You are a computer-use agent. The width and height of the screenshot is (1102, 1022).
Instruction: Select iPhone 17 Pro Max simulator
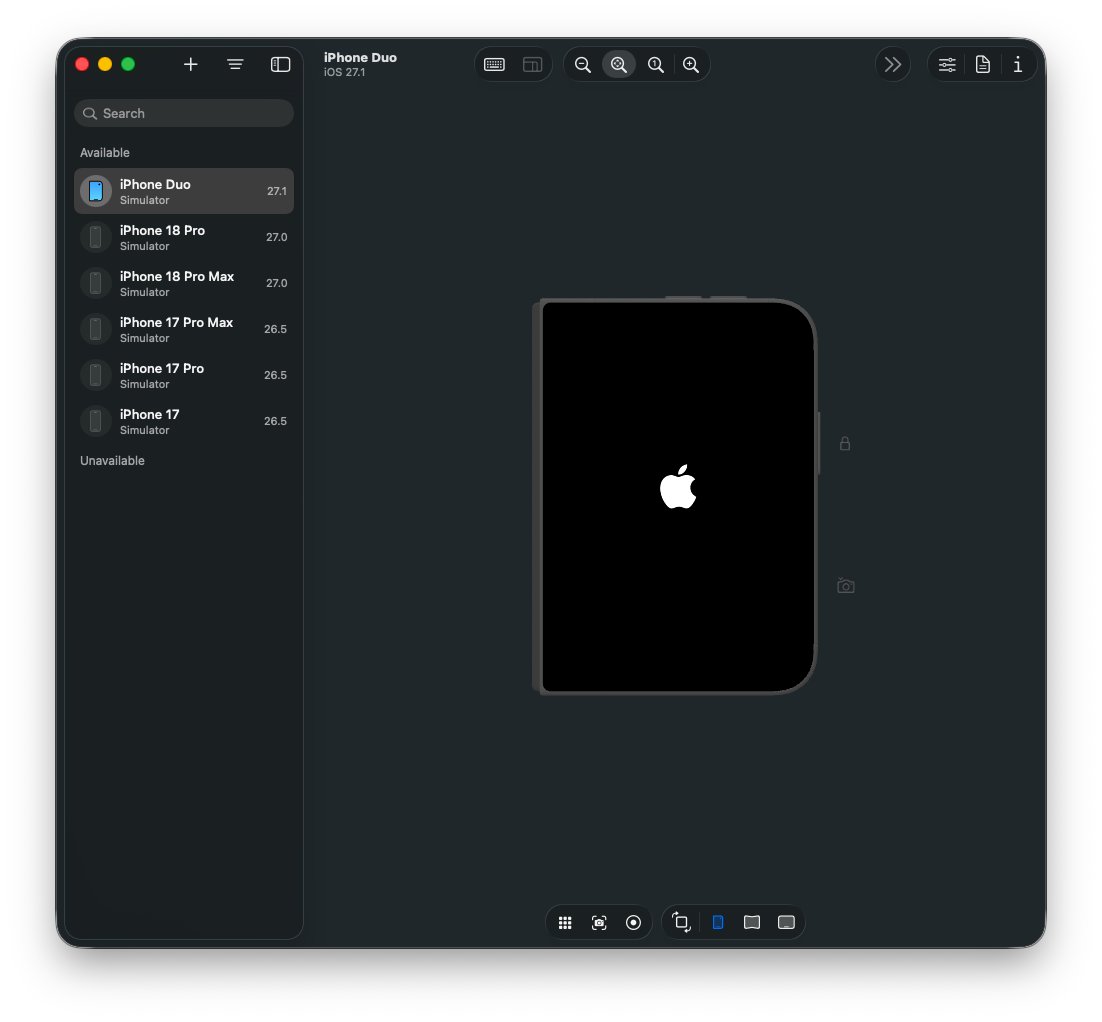pos(183,330)
